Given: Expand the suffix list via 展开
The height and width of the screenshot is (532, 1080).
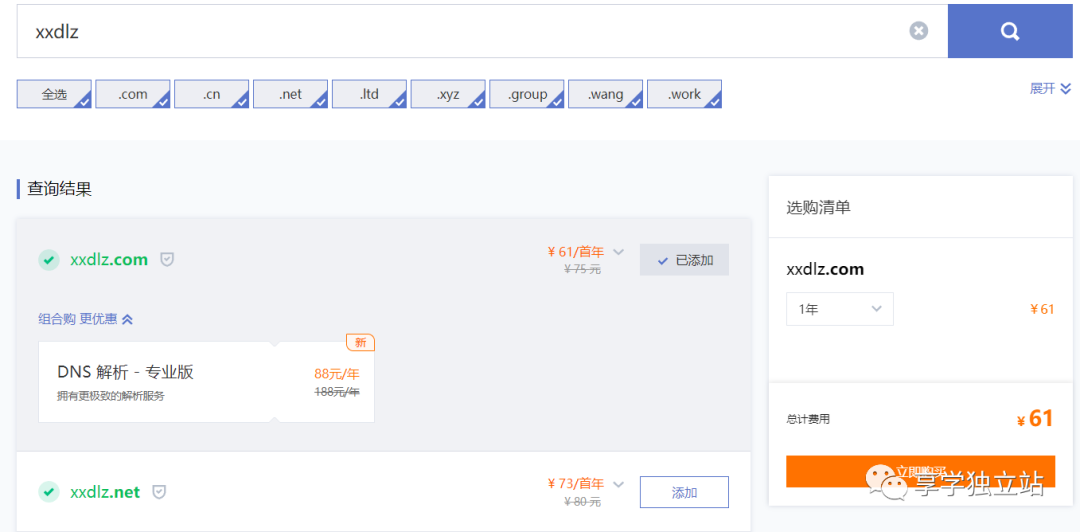Looking at the screenshot, I should tap(1050, 89).
